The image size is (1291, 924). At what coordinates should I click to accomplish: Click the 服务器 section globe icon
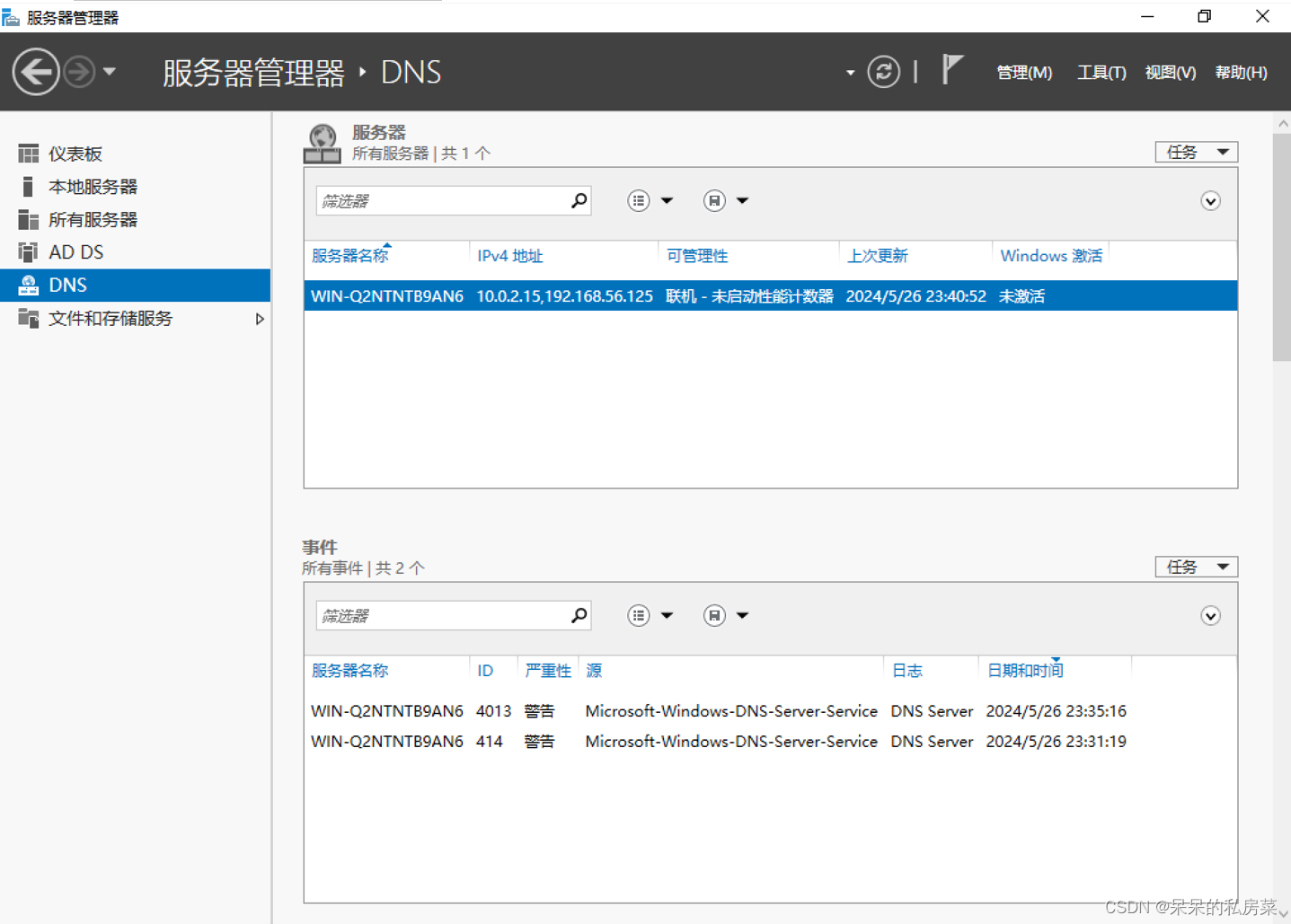tap(322, 144)
